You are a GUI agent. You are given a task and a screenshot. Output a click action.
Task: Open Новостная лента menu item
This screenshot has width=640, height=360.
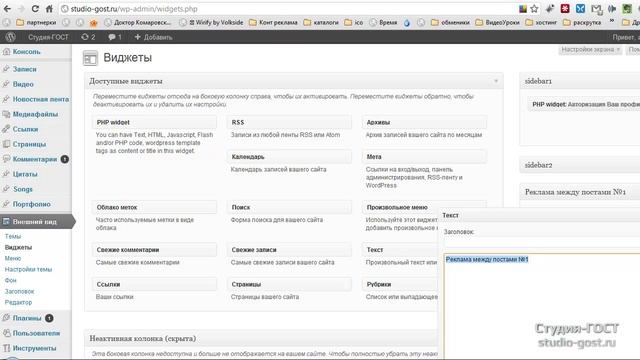[40, 99]
